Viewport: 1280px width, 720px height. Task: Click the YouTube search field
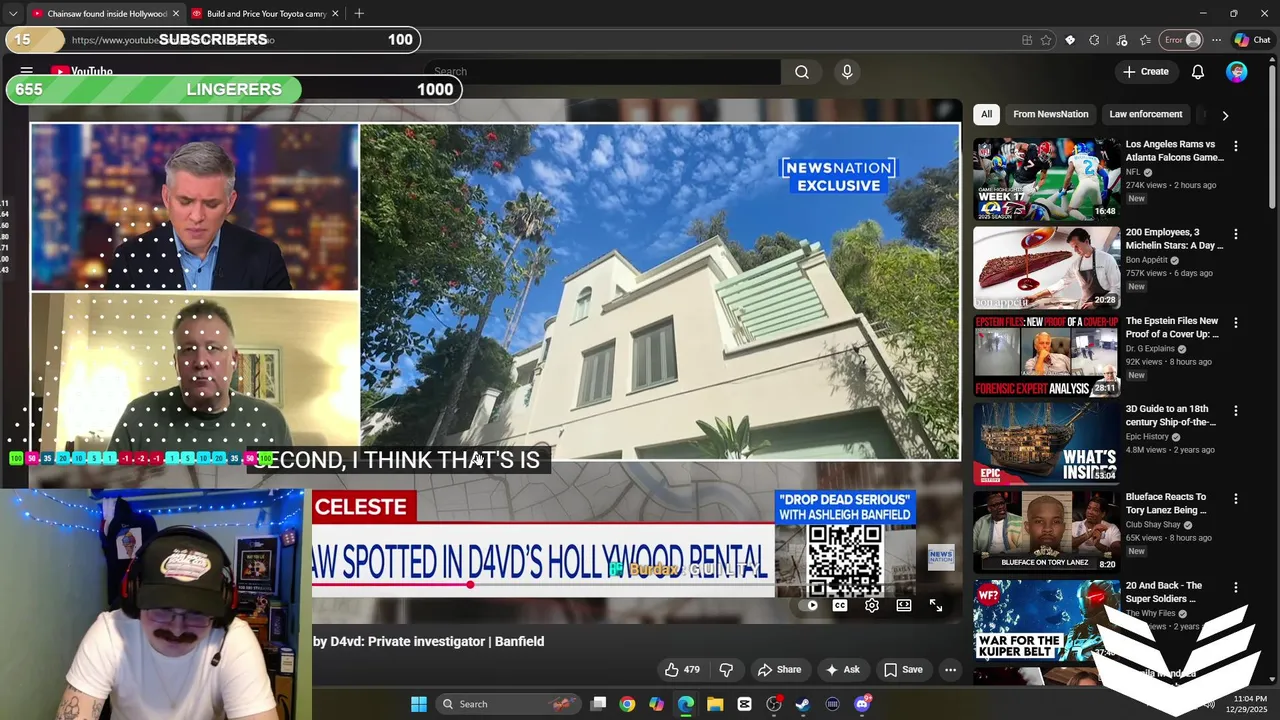[603, 72]
